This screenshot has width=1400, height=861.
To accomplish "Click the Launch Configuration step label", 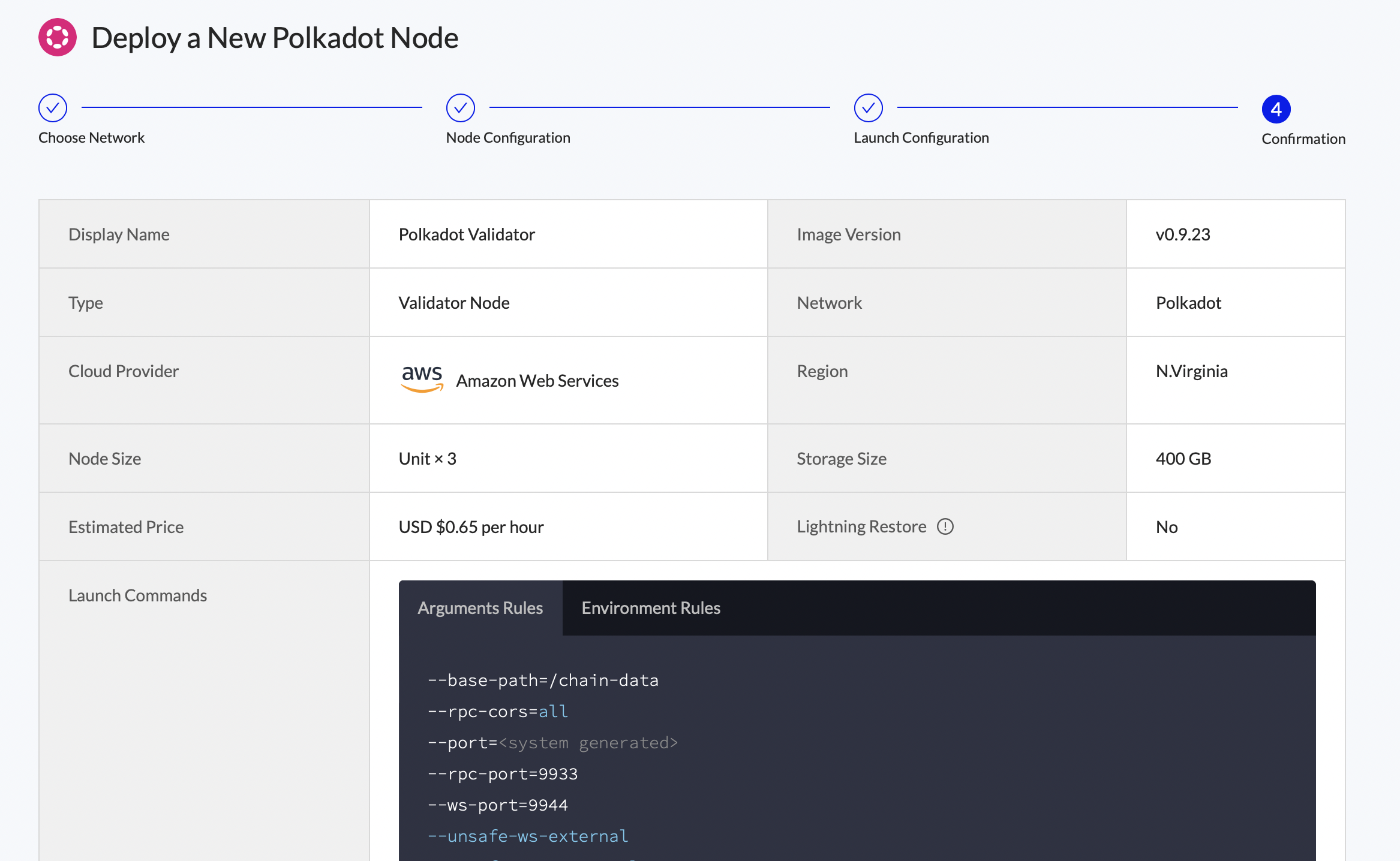I will (x=921, y=137).
